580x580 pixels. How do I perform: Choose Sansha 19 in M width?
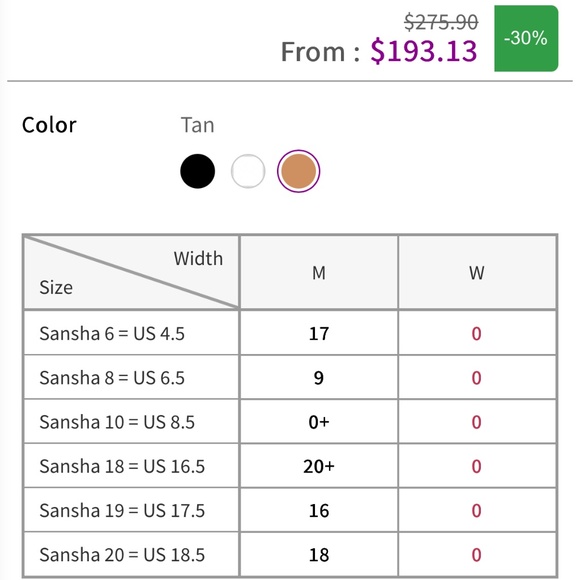[319, 510]
